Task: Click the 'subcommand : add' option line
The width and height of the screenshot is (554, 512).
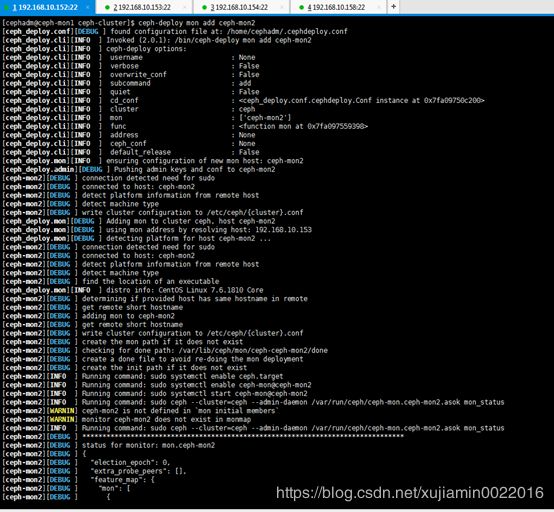Action: point(127,83)
